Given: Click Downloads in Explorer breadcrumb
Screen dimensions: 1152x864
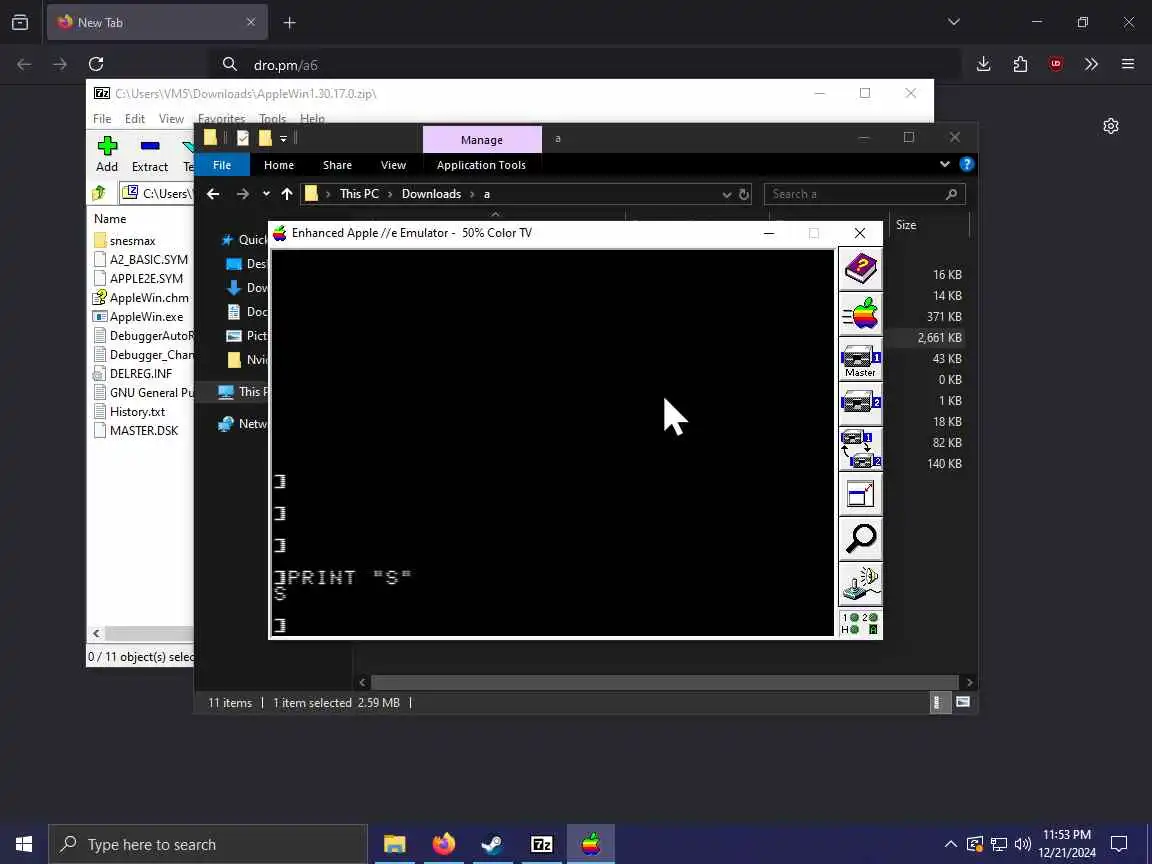Looking at the screenshot, I should [431, 194].
